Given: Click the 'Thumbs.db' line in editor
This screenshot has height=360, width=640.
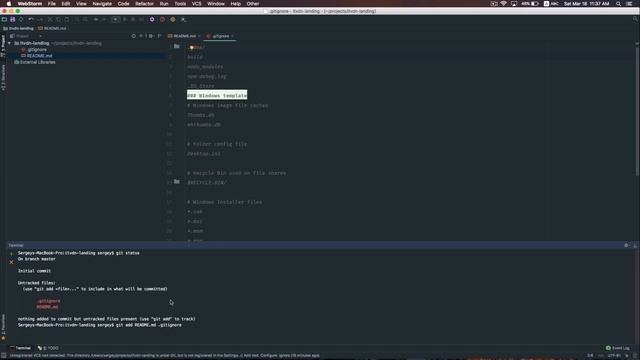Looking at the screenshot, I should (x=201, y=115).
